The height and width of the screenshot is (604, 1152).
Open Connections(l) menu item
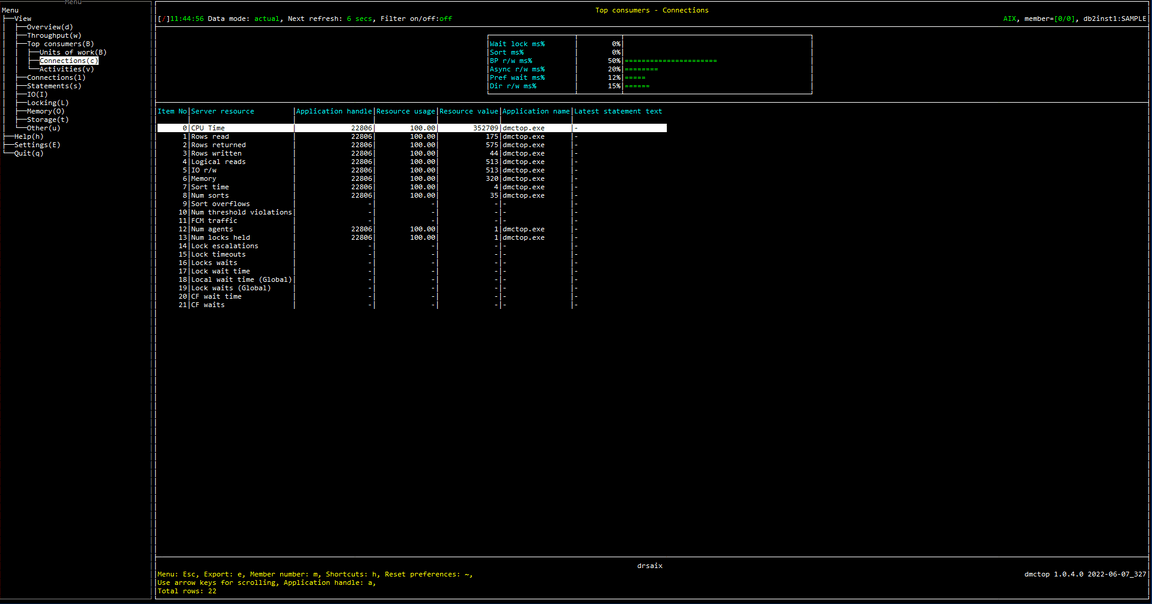56,78
